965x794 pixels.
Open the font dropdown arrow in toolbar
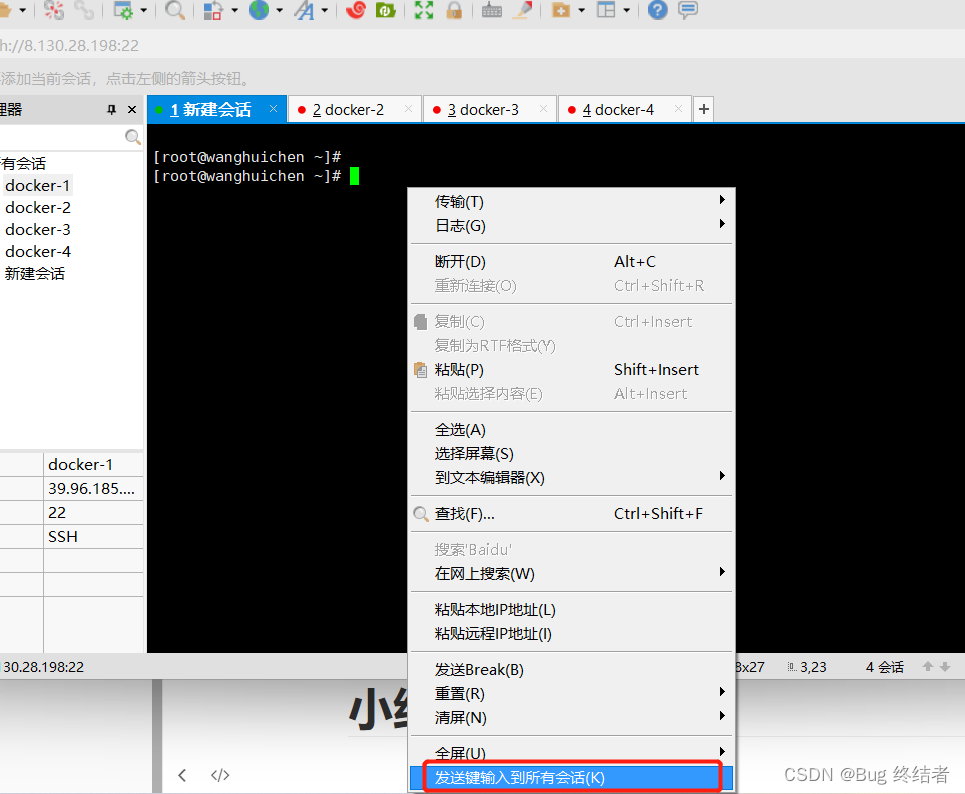pyautogui.click(x=325, y=11)
